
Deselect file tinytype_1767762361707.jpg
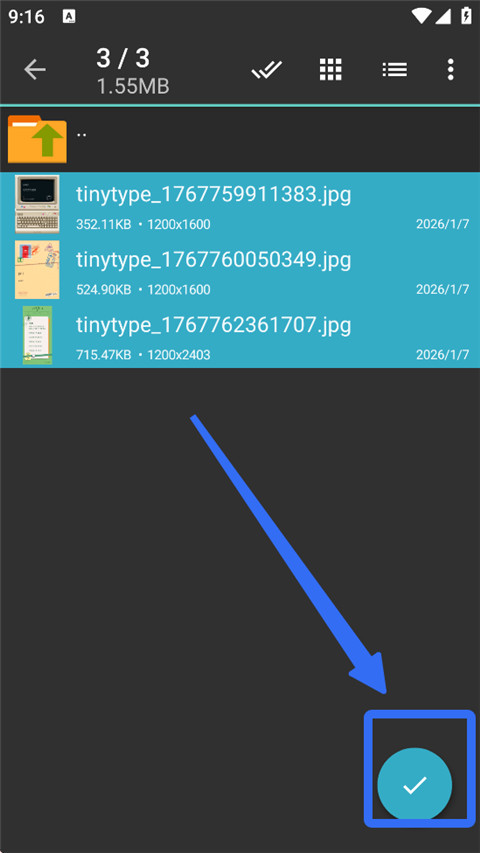pos(240,335)
